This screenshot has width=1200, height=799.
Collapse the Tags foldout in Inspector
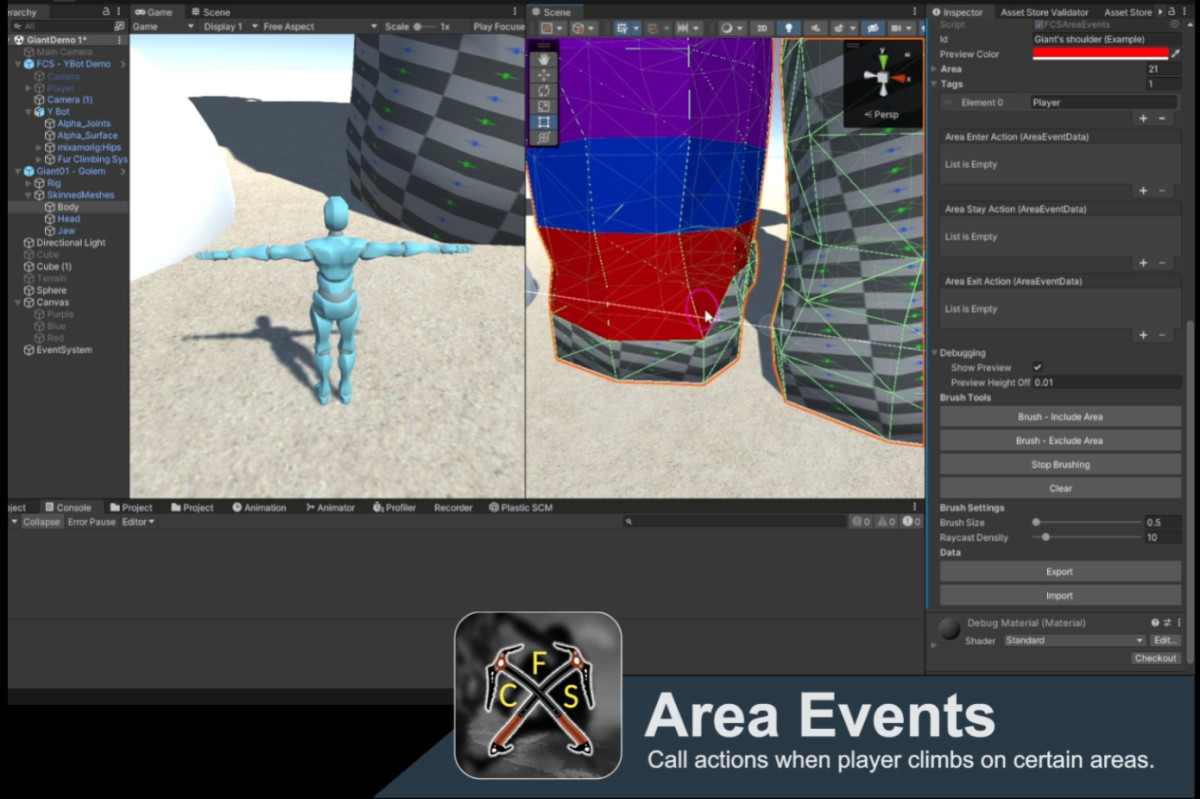point(934,84)
